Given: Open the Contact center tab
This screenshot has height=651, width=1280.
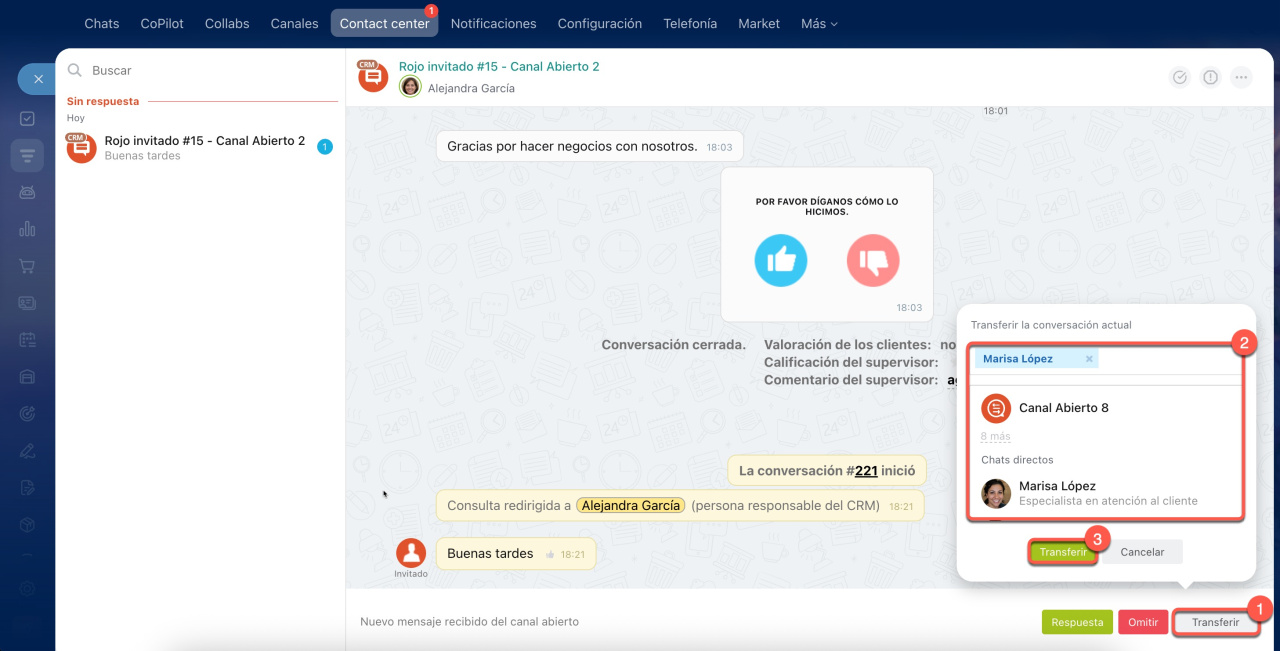Looking at the screenshot, I should coord(384,23).
